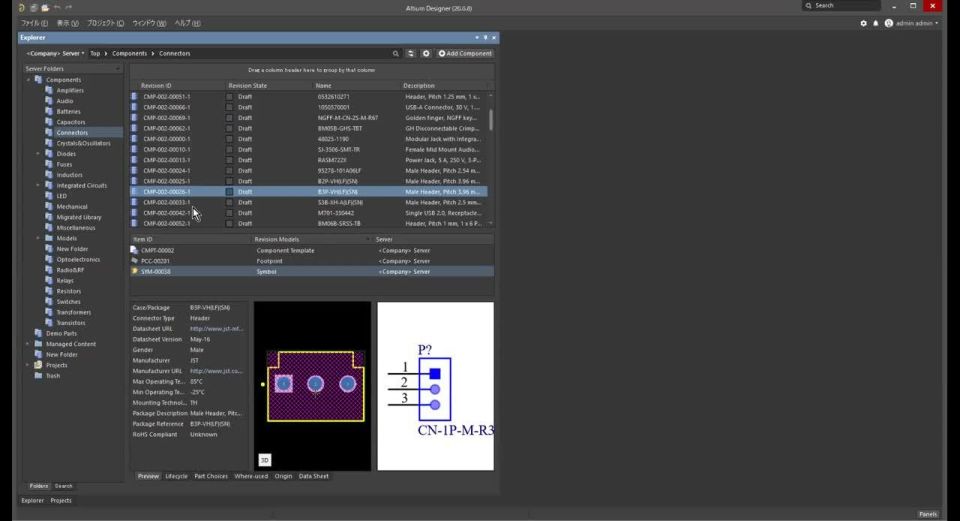Click the schematic symbol preview thumbnail
The height and width of the screenshot is (521, 960).
pyautogui.click(x=435, y=386)
